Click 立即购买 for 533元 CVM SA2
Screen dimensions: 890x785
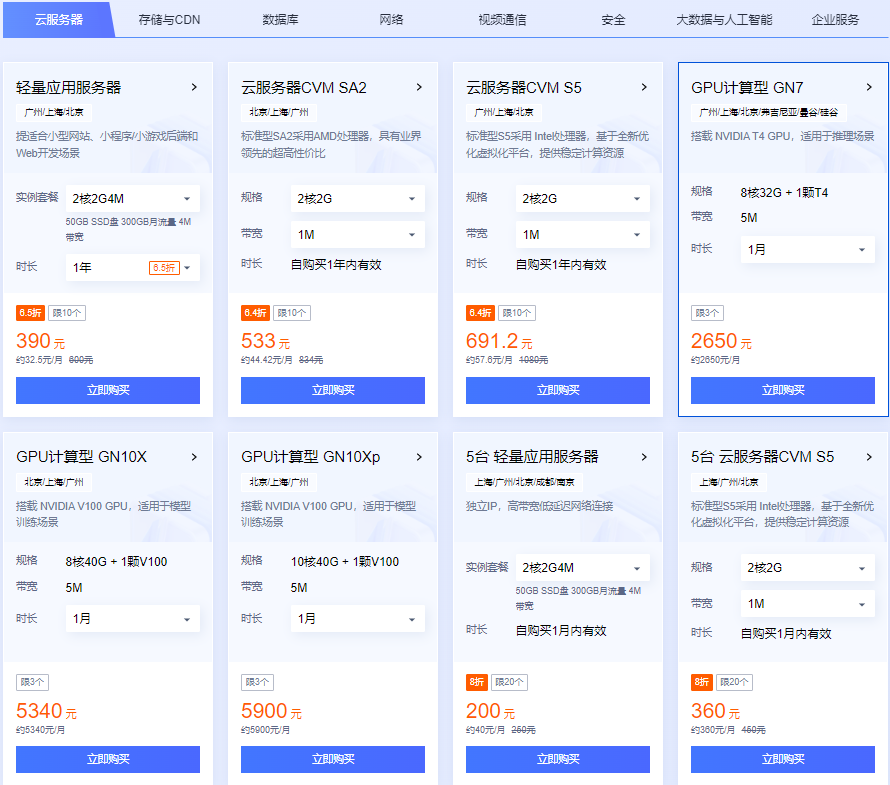333,391
